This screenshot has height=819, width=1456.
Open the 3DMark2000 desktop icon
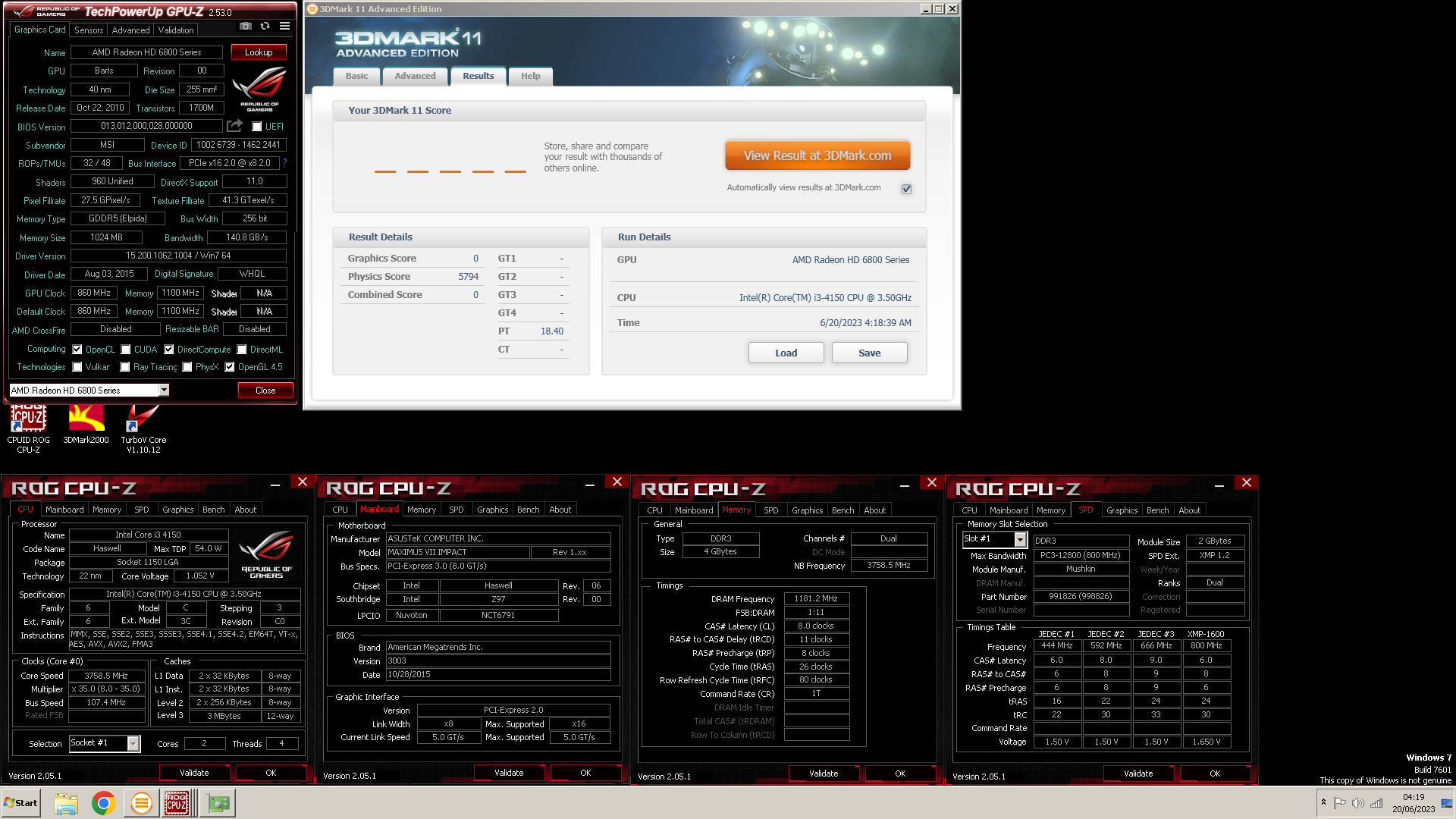pyautogui.click(x=86, y=425)
